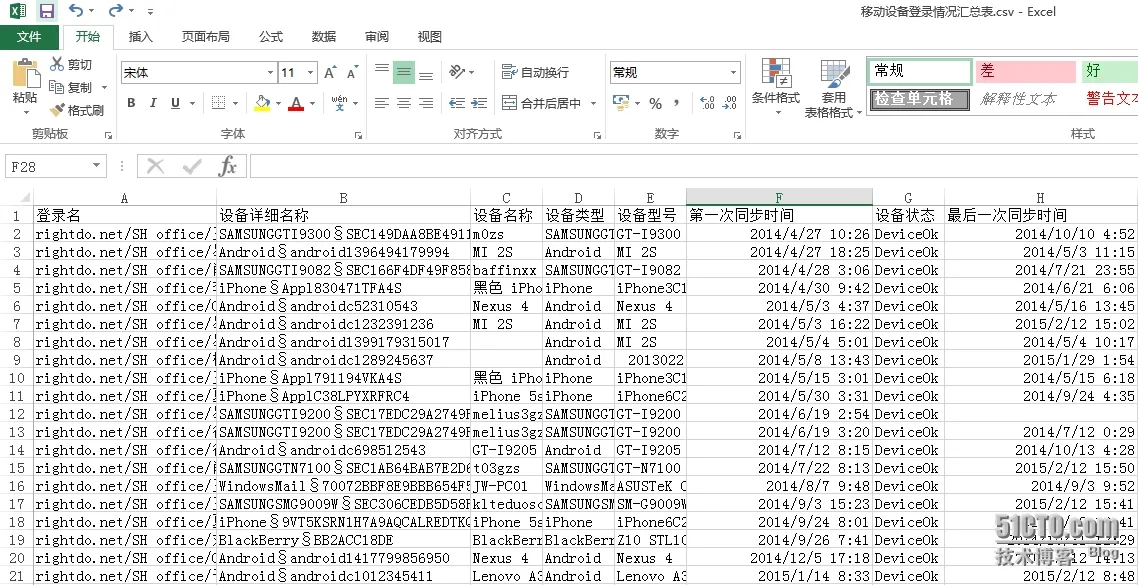Increase font size with the larger A icon

click(330, 73)
